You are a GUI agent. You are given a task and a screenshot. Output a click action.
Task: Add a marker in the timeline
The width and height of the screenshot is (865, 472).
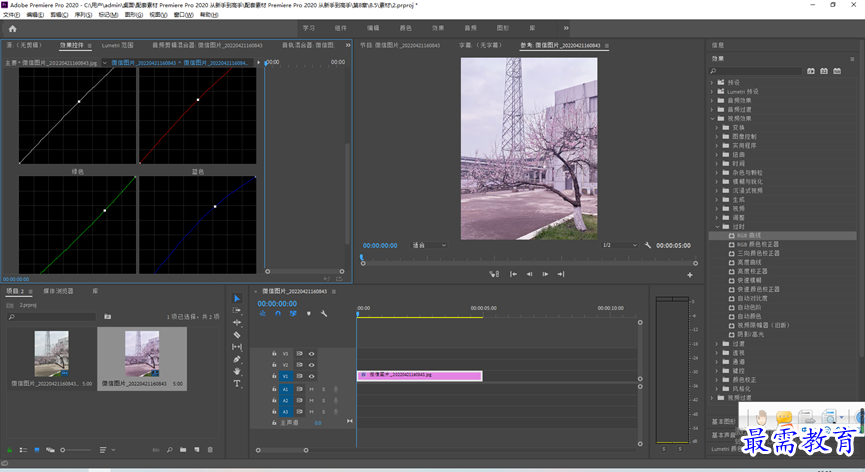308,314
